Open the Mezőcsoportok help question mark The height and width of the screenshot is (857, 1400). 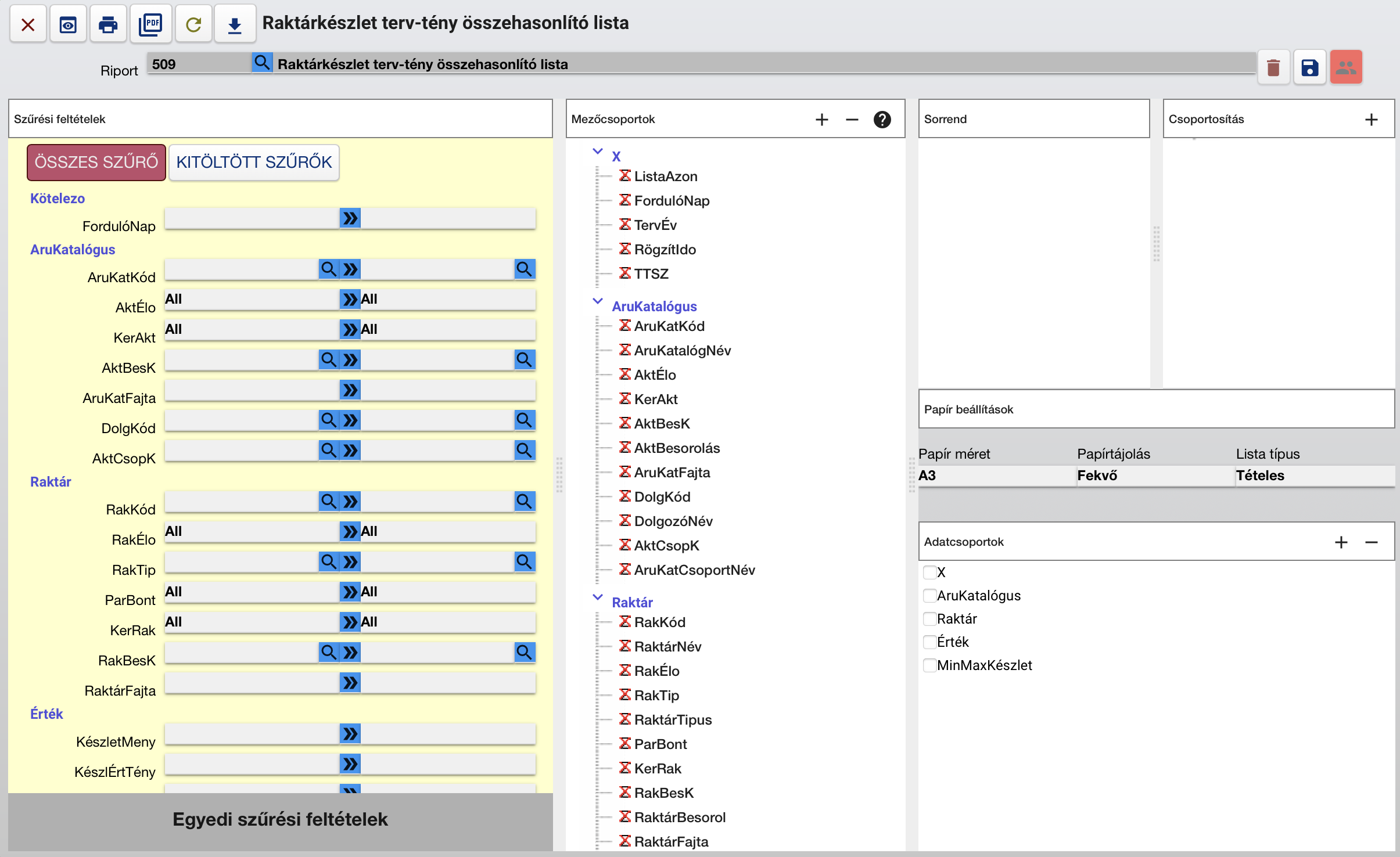coord(882,120)
